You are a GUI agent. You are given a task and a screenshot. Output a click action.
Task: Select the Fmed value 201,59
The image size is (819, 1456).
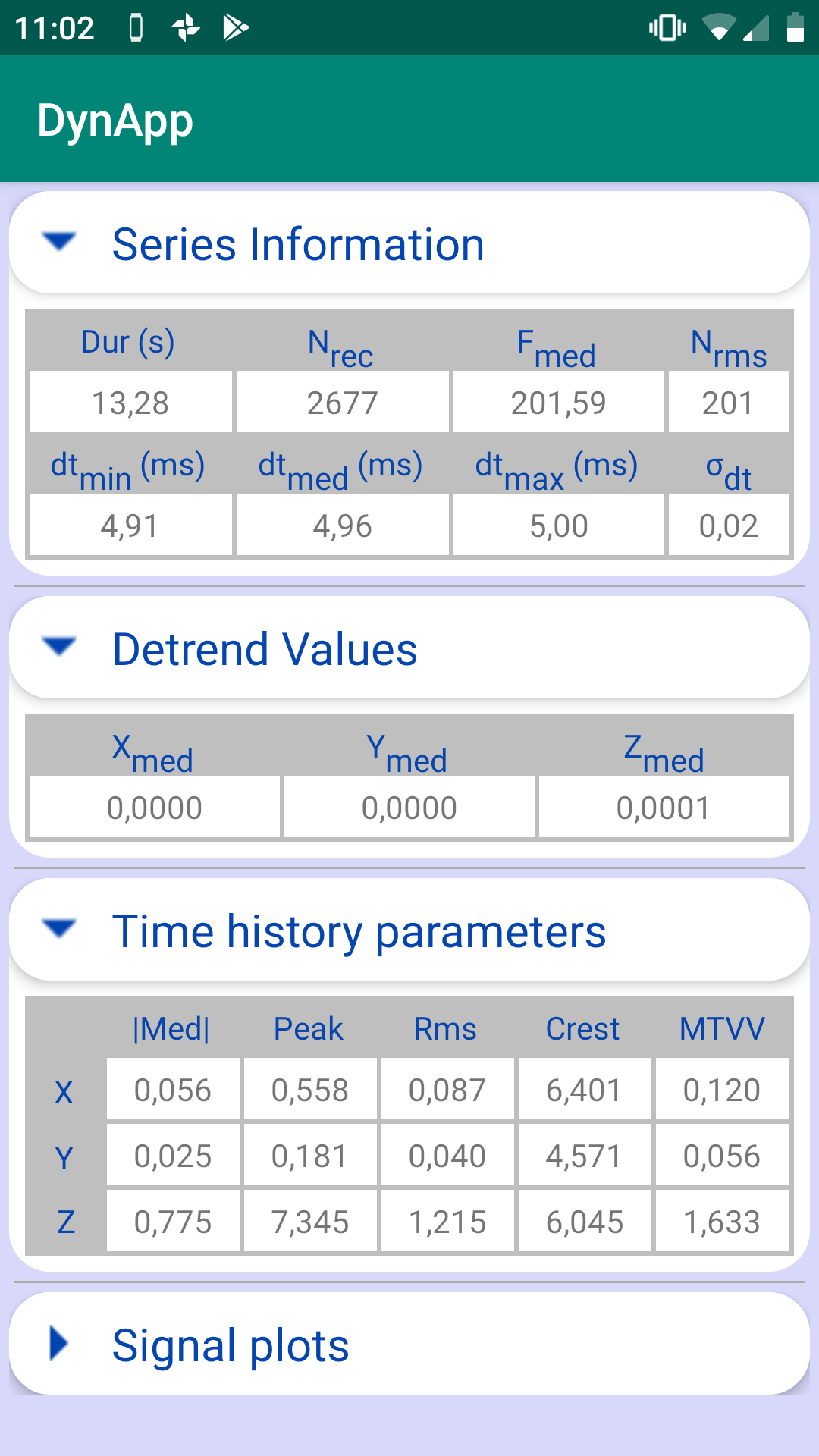[558, 402]
